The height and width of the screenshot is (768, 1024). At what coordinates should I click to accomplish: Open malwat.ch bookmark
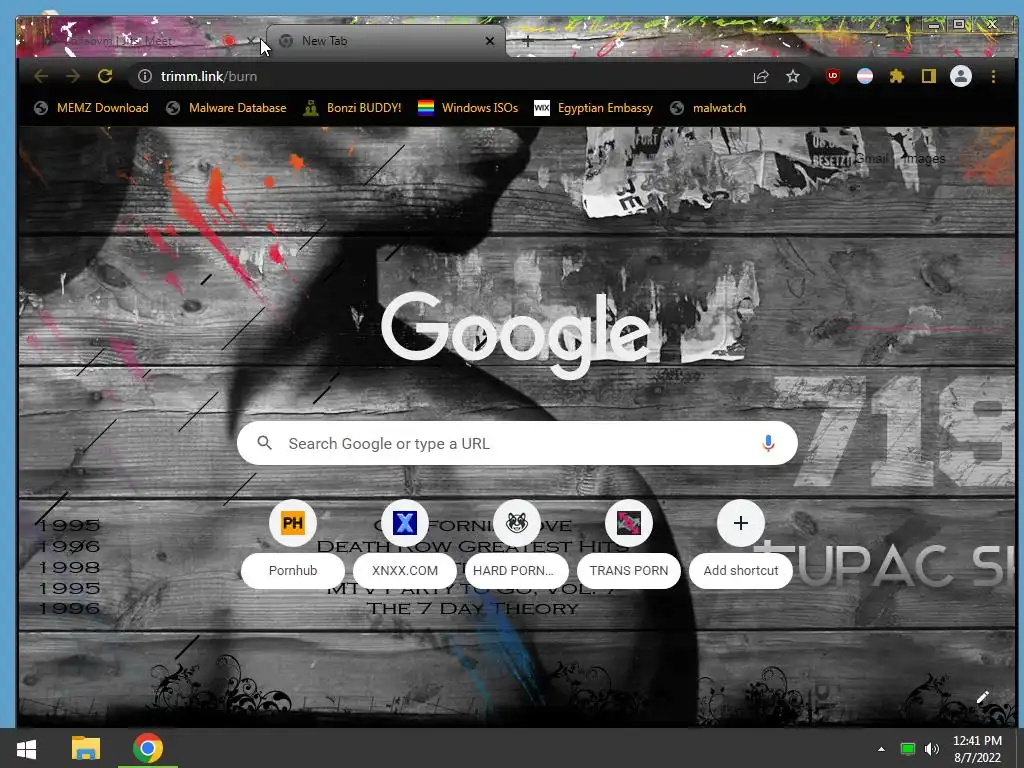[x=709, y=108]
